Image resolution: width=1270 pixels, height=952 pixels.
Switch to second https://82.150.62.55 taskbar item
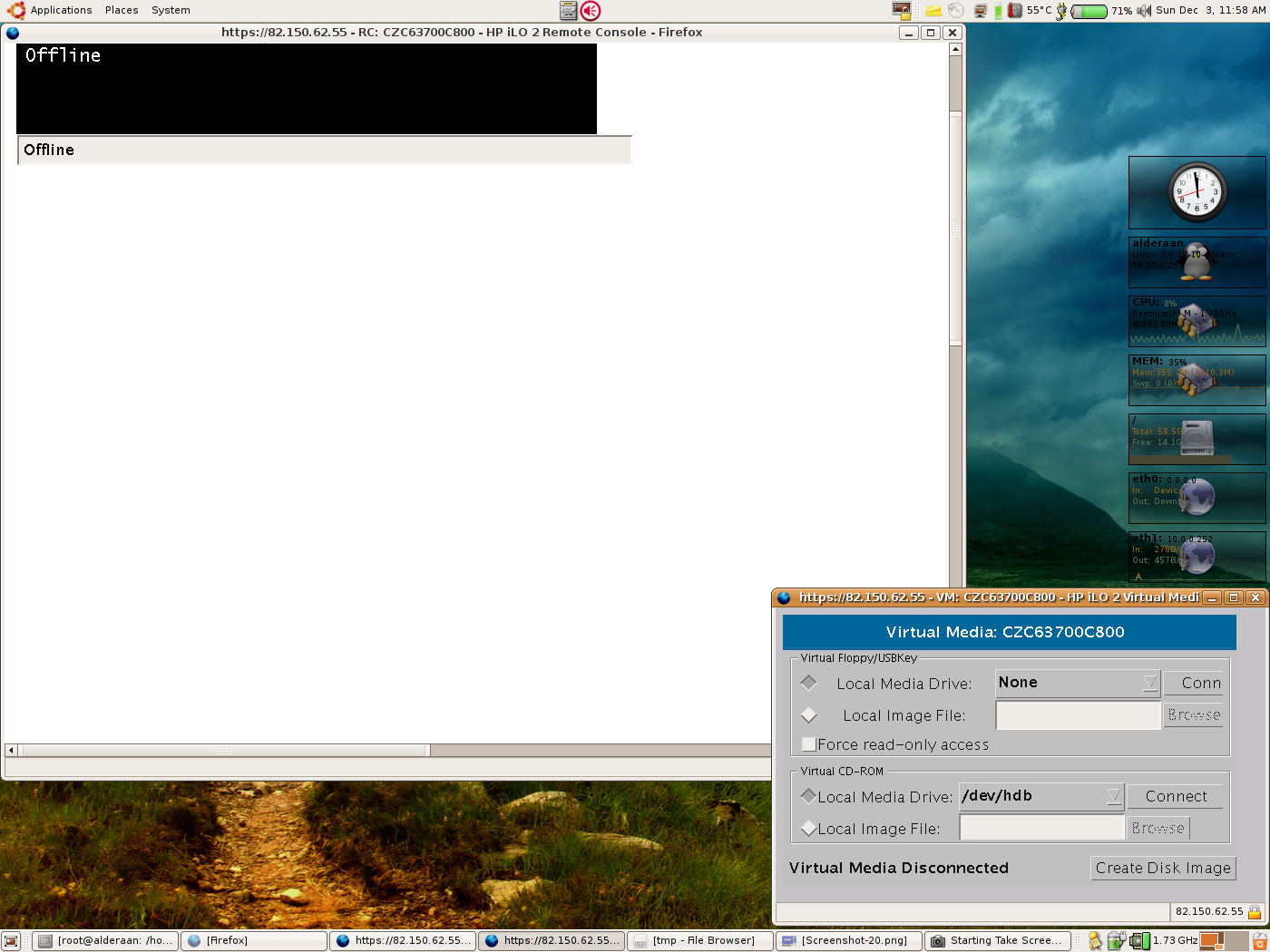(x=552, y=941)
